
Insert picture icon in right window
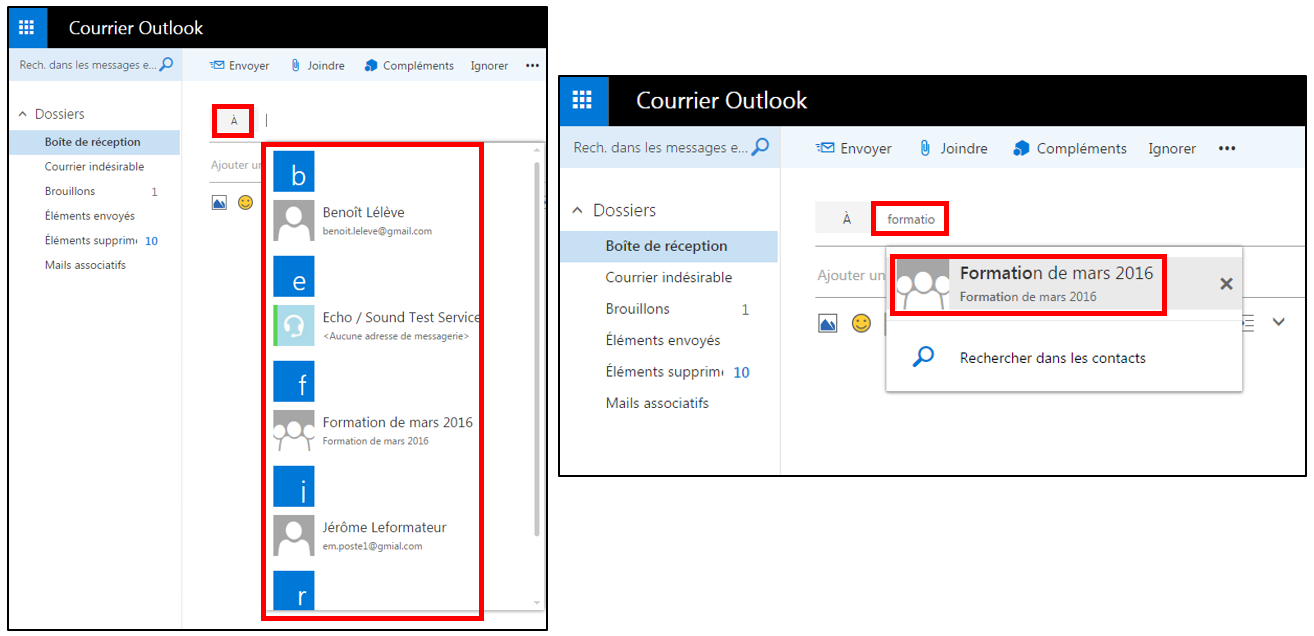coord(828,323)
